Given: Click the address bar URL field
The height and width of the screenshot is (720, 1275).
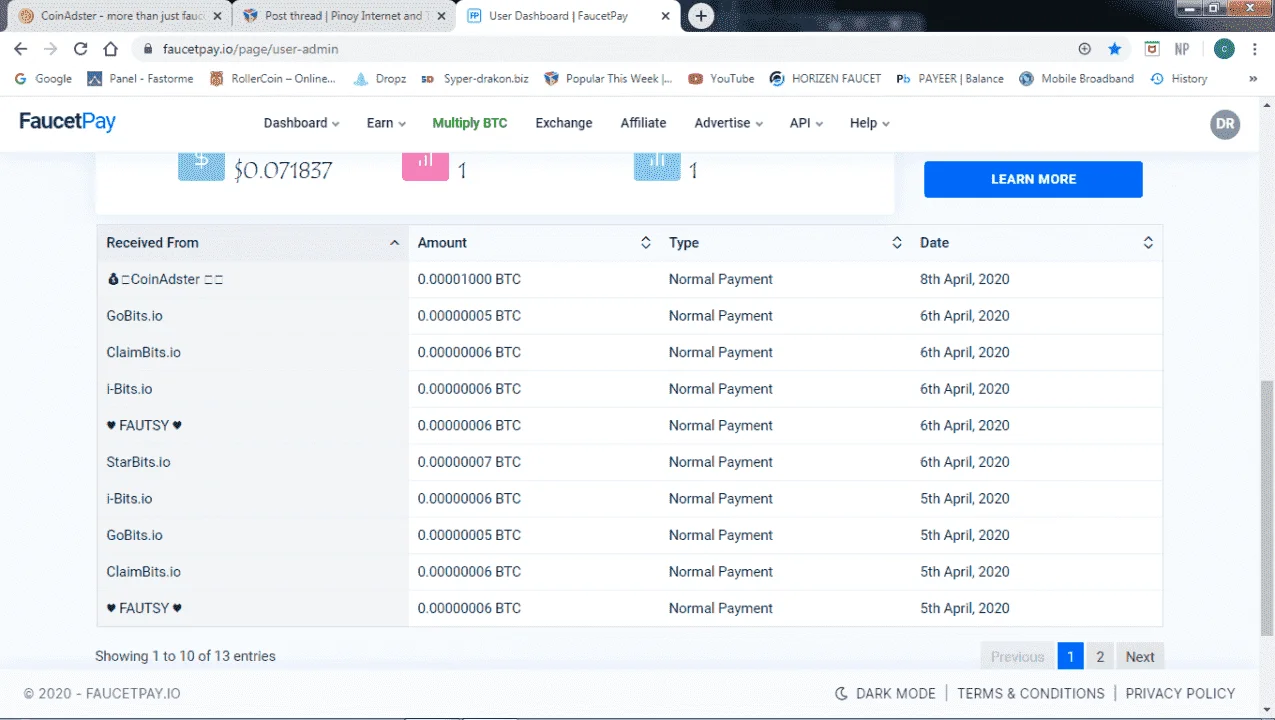Looking at the screenshot, I should click(600, 49).
